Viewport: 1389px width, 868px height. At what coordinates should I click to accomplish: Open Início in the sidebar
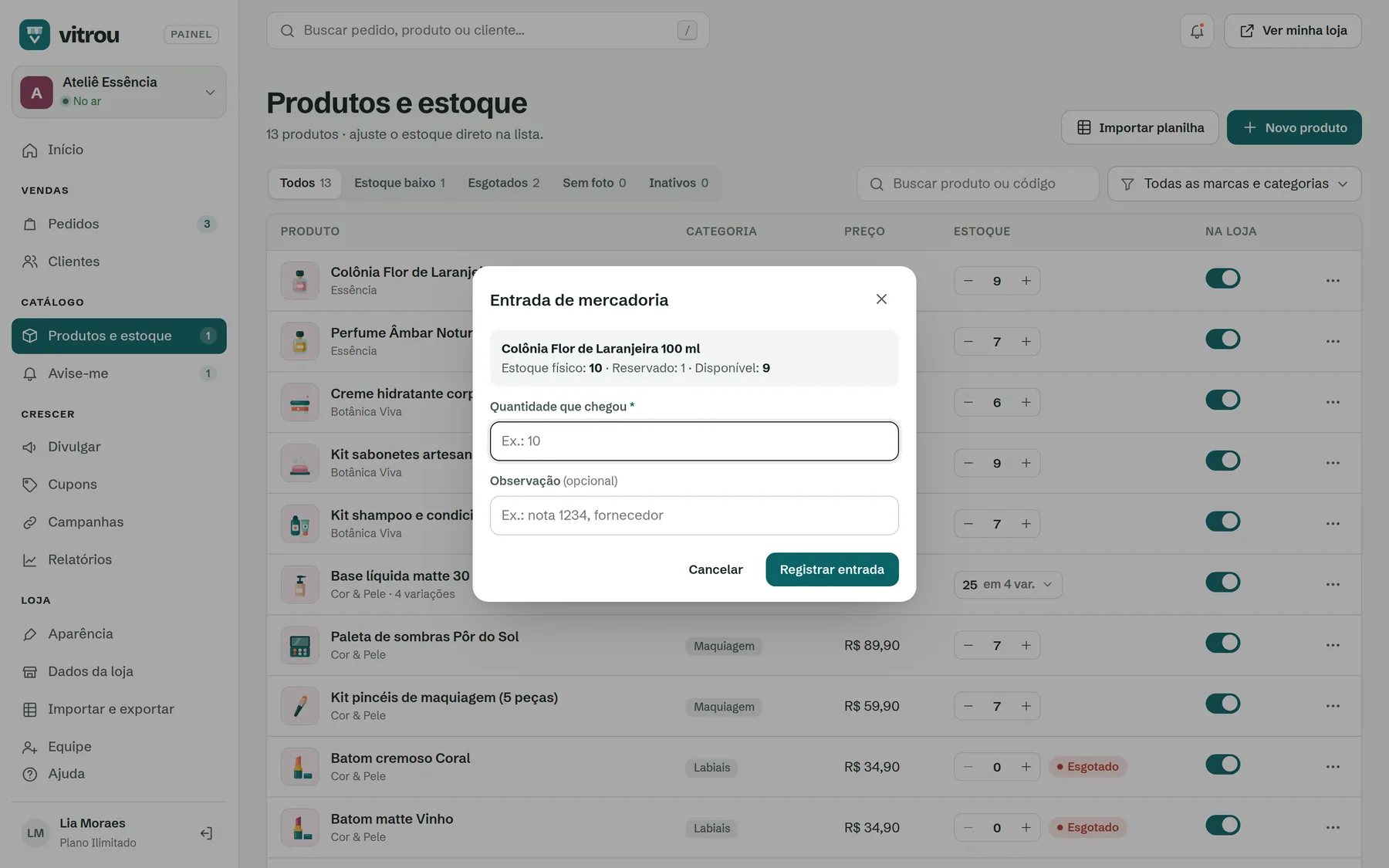[119, 150]
